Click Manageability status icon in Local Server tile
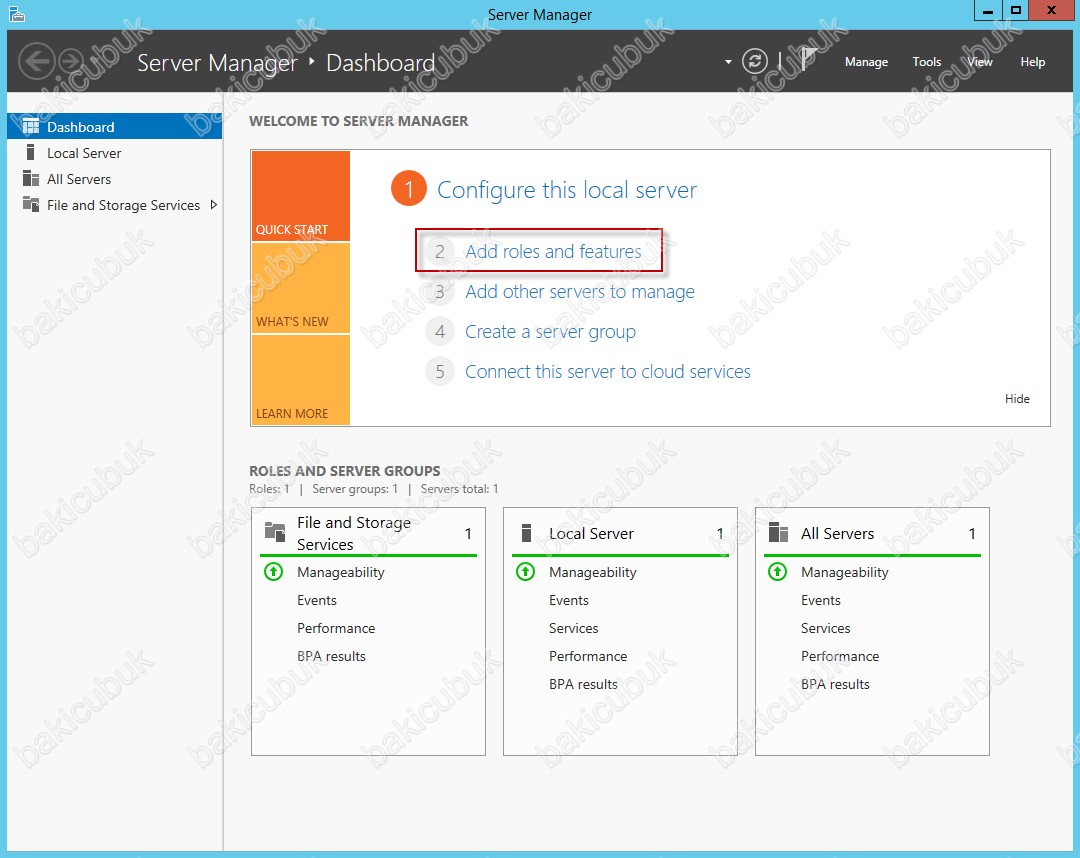 point(526,572)
